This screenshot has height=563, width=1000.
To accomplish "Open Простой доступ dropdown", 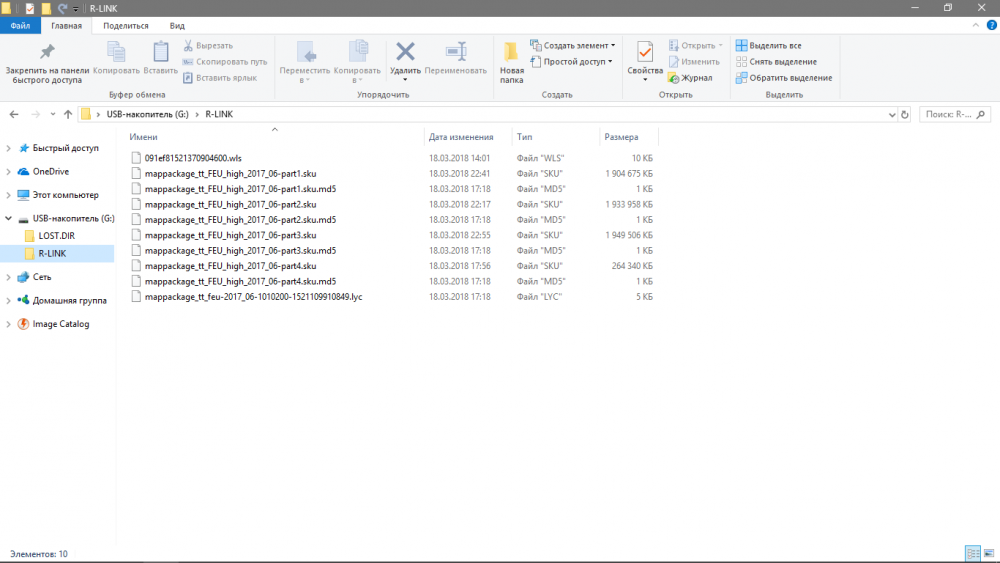I will pos(571,62).
